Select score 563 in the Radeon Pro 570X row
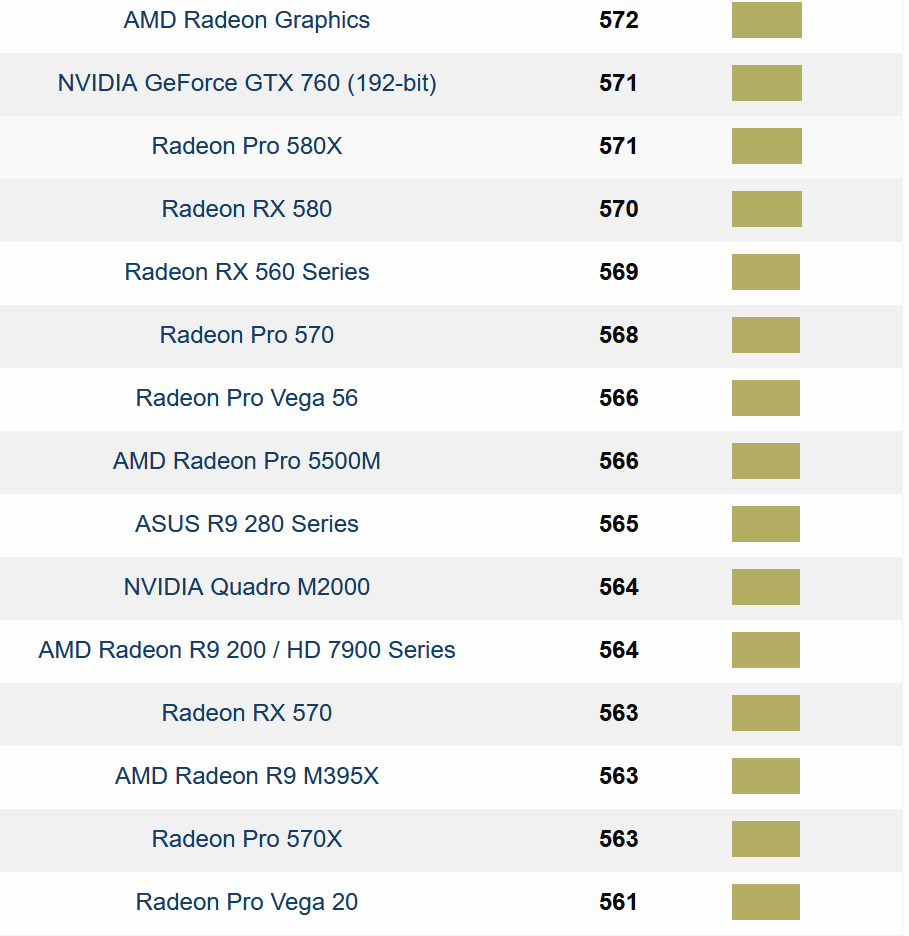Viewport: 909px width, 936px height. 619,839
